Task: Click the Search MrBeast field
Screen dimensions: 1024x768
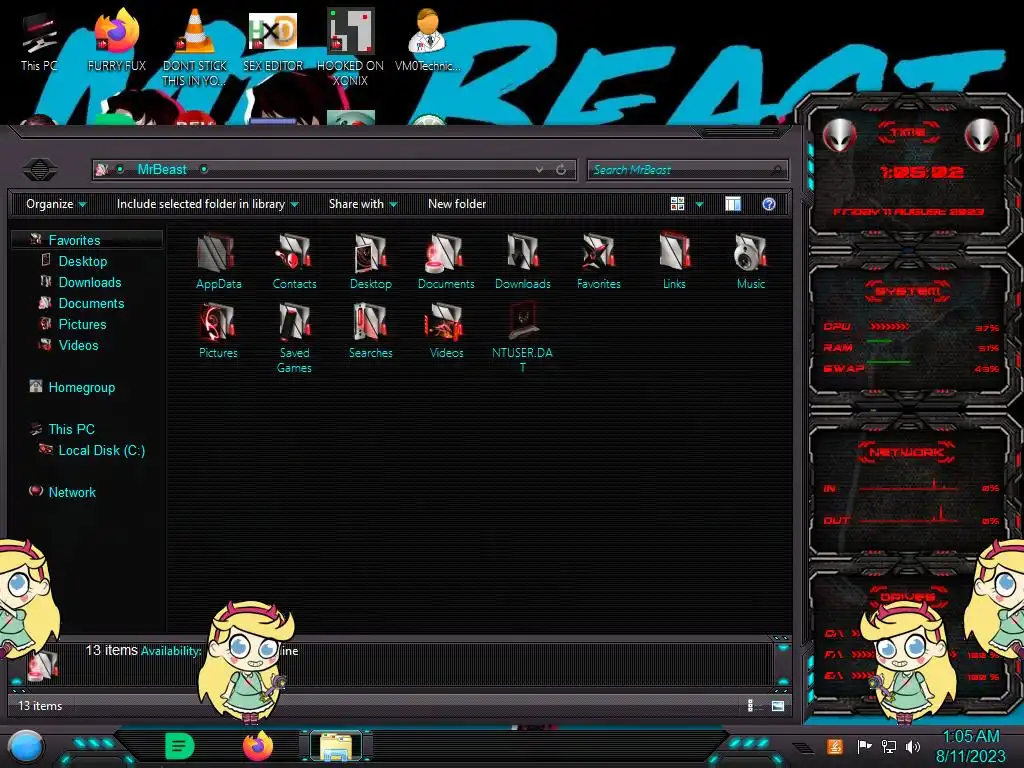Action: coord(688,170)
